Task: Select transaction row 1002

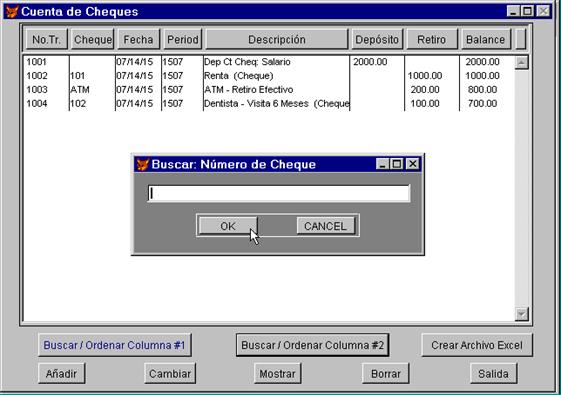Action: tap(269, 76)
